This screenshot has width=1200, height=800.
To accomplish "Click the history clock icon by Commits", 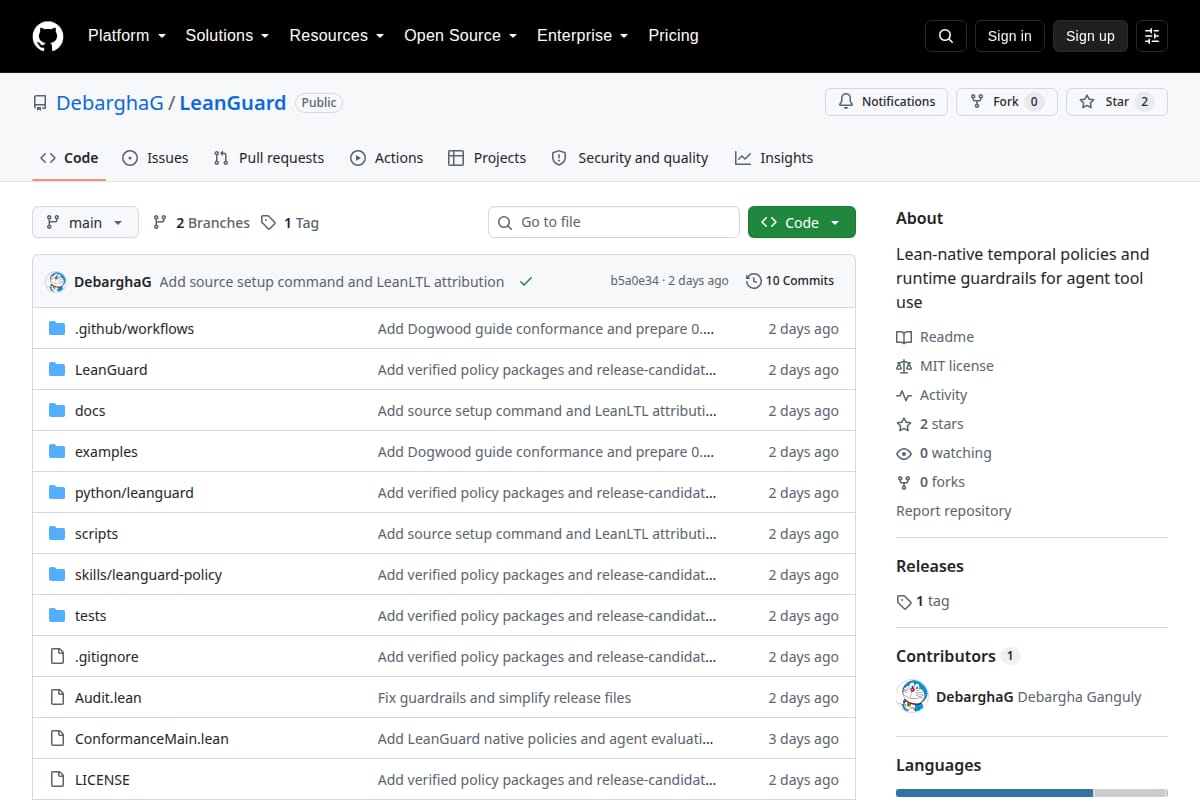I will (754, 282).
